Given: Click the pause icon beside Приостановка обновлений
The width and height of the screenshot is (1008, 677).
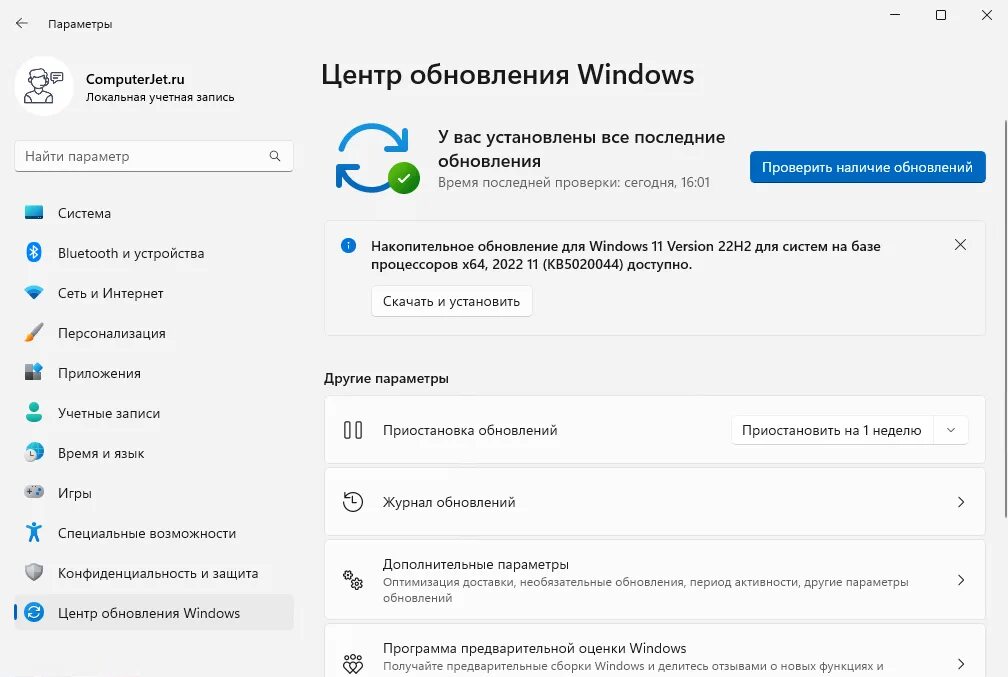Looking at the screenshot, I should (x=353, y=430).
